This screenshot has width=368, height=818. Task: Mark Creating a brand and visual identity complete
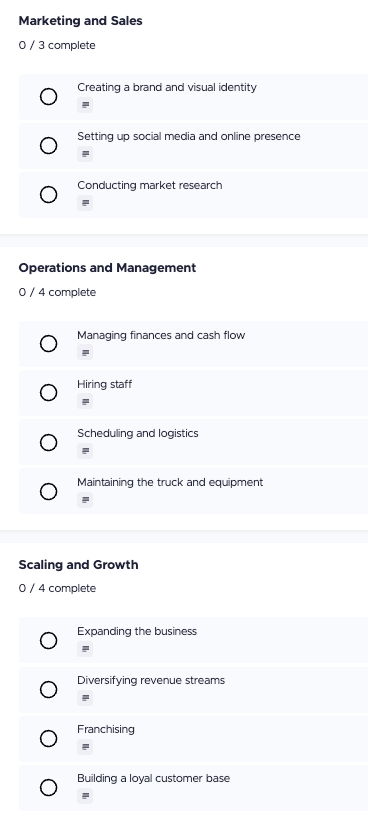pos(49,97)
